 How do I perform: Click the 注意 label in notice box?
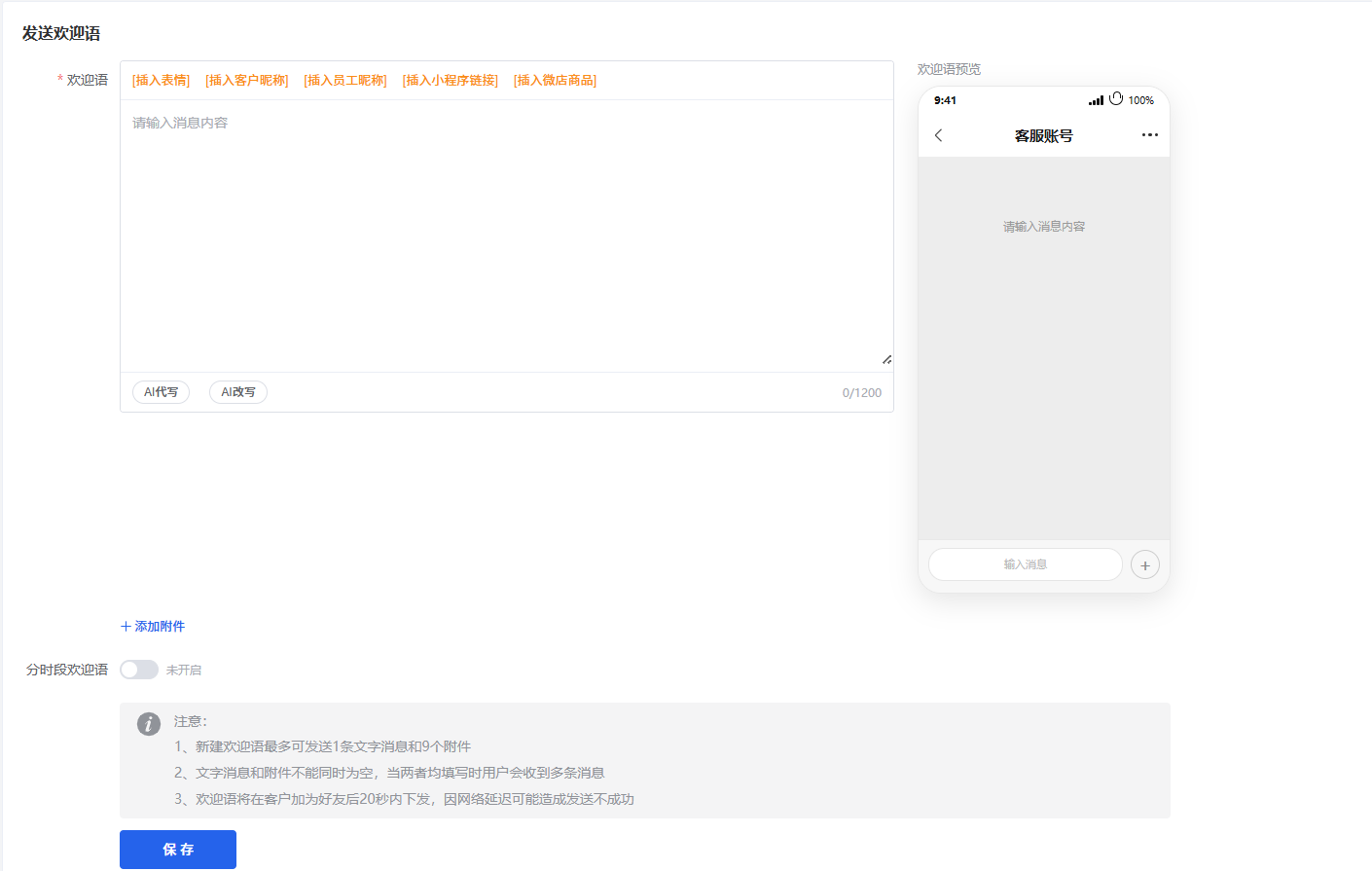191,721
